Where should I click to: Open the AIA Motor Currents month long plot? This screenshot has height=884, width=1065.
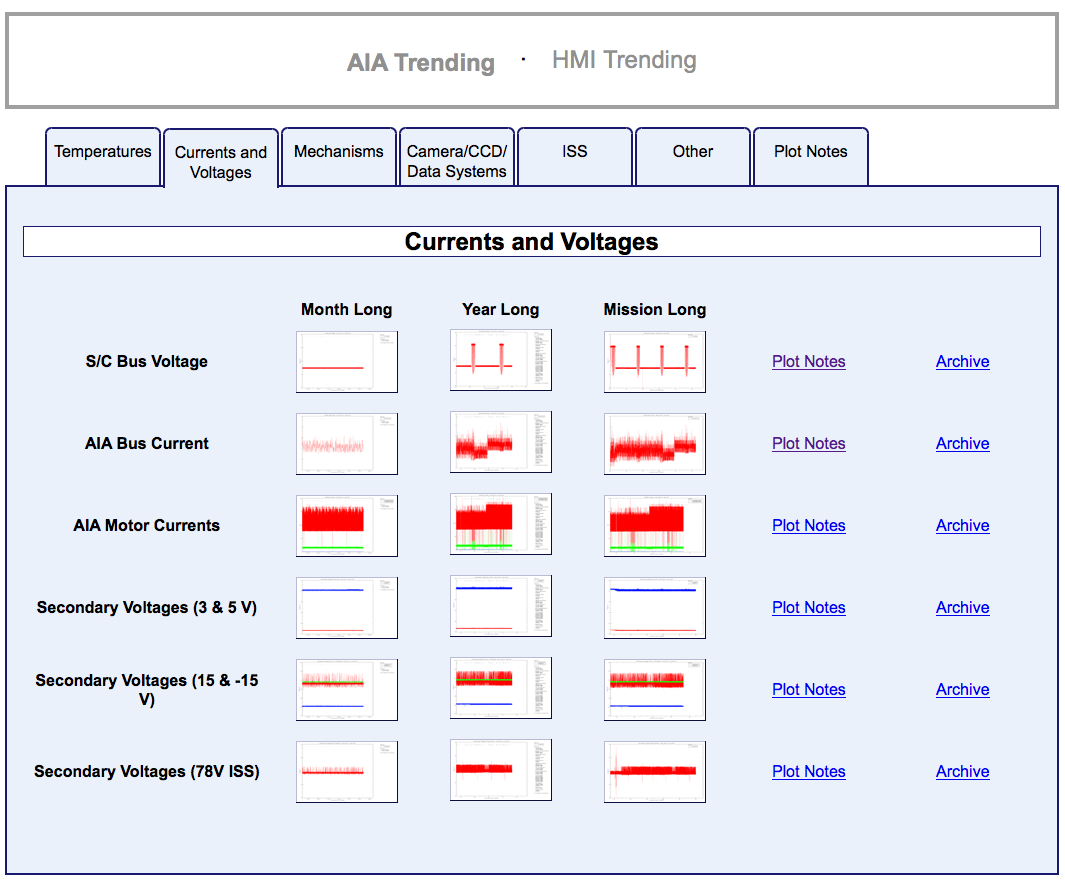coord(346,525)
